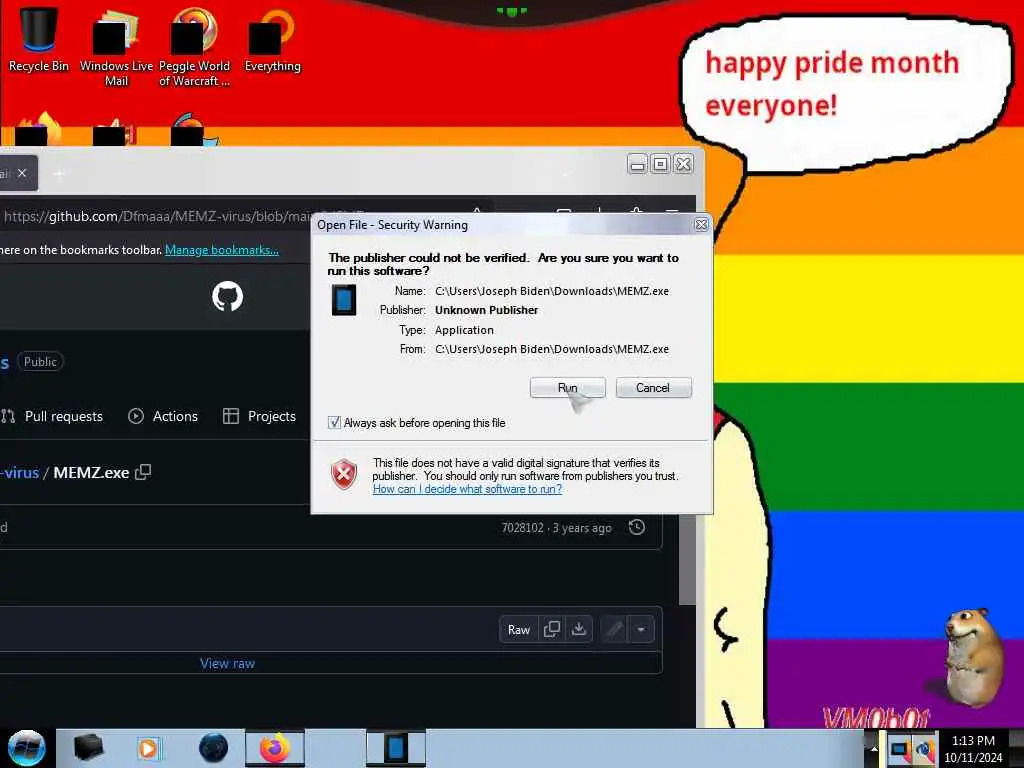Open How can I decide what software link
The width and height of the screenshot is (1024, 768).
click(x=467, y=488)
